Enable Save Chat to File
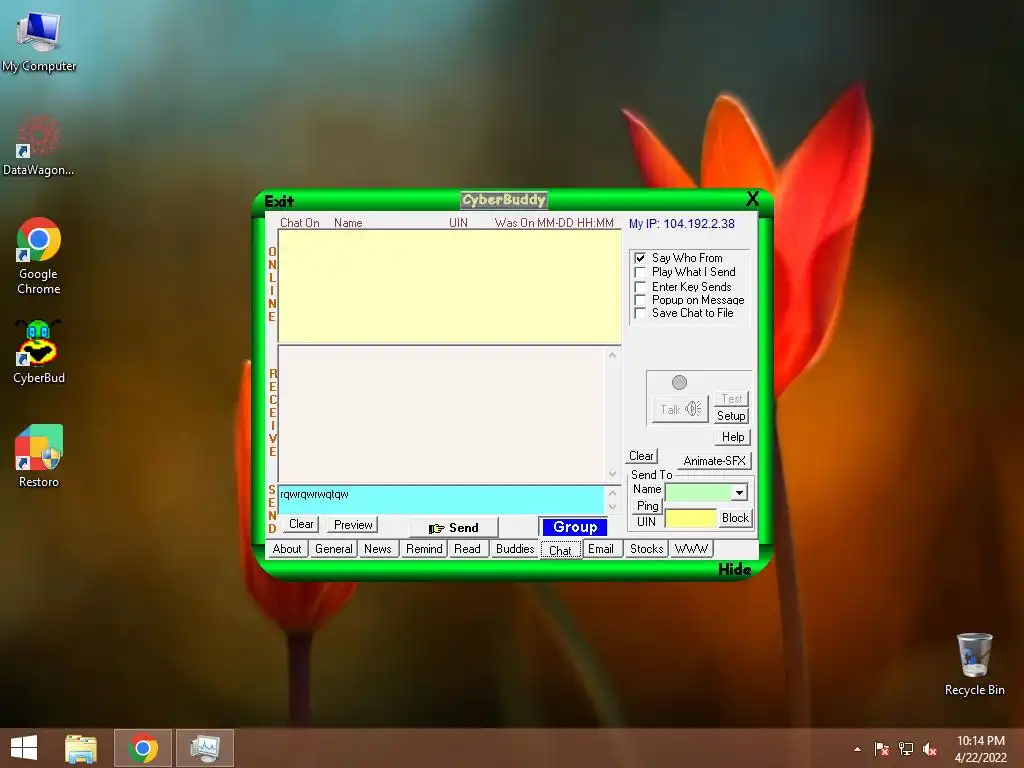The width and height of the screenshot is (1024, 768). coord(640,313)
